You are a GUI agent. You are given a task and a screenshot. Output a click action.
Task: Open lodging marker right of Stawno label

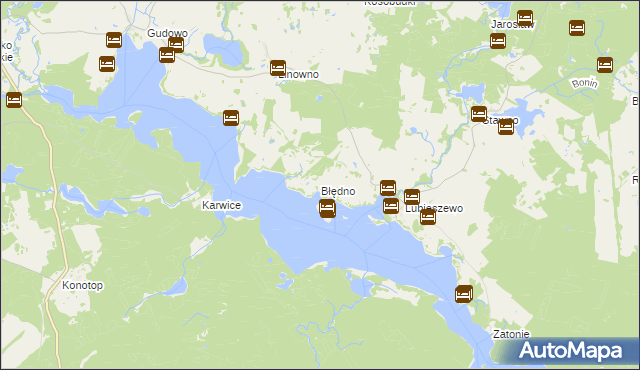tap(506, 127)
